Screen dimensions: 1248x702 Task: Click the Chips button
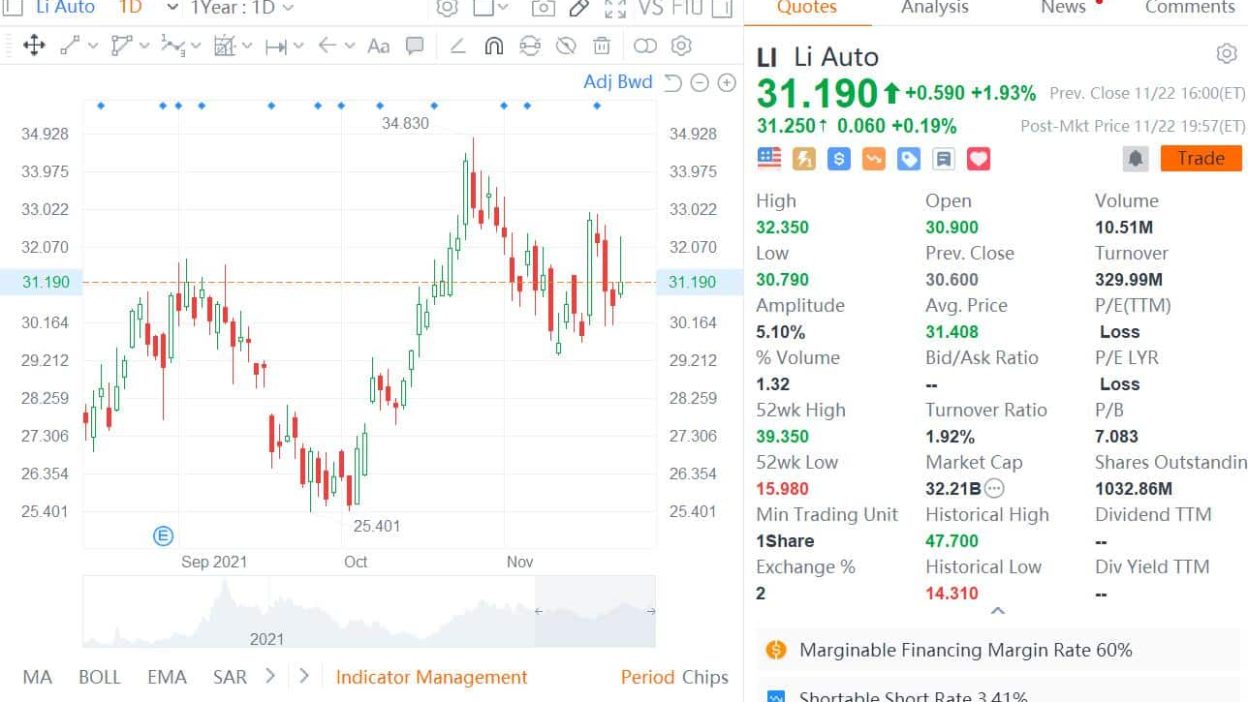705,677
